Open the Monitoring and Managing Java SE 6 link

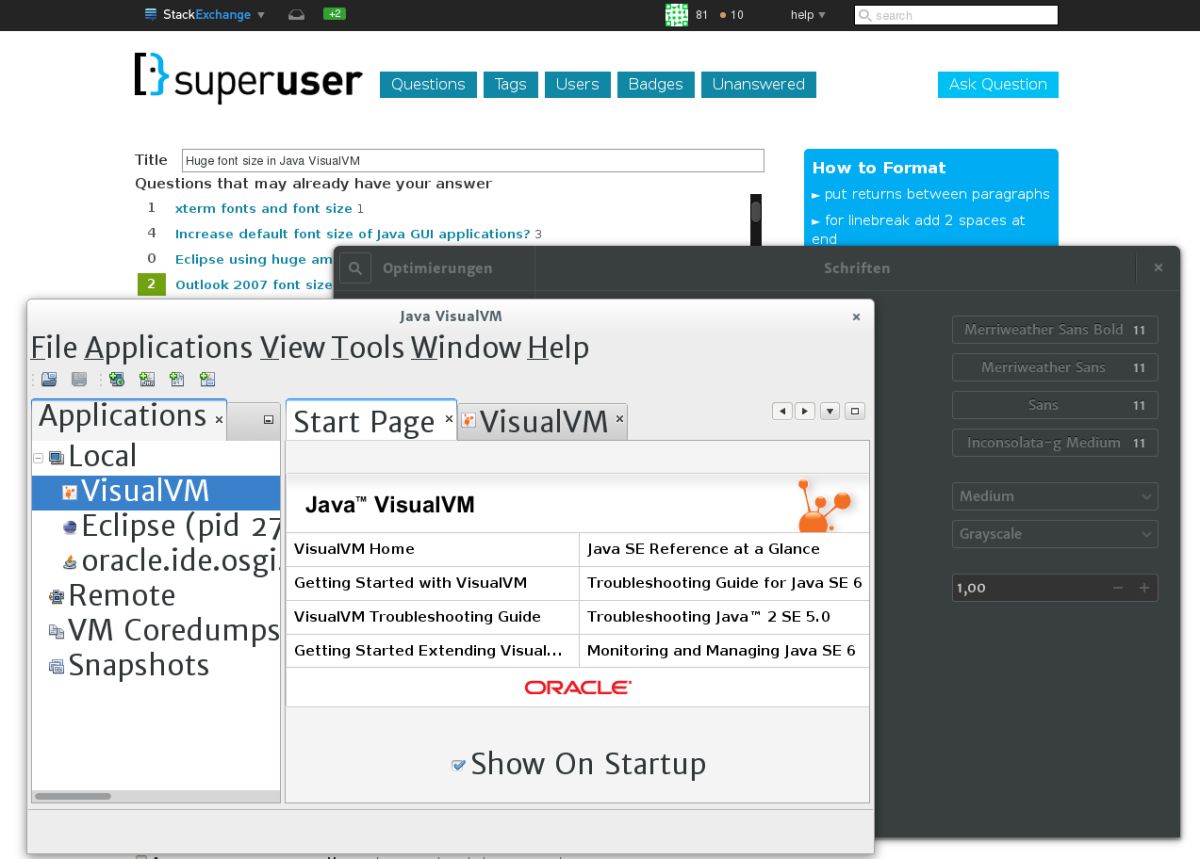click(721, 650)
